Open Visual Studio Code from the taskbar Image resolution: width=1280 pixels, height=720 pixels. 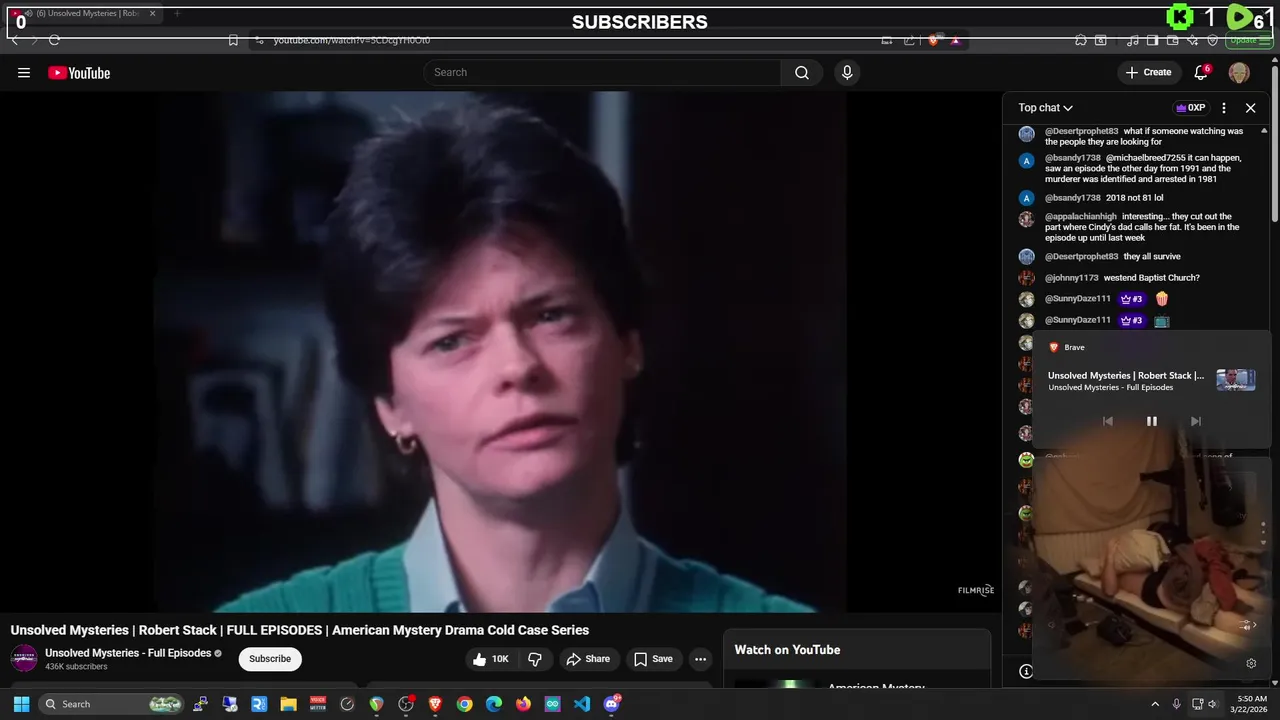(582, 704)
